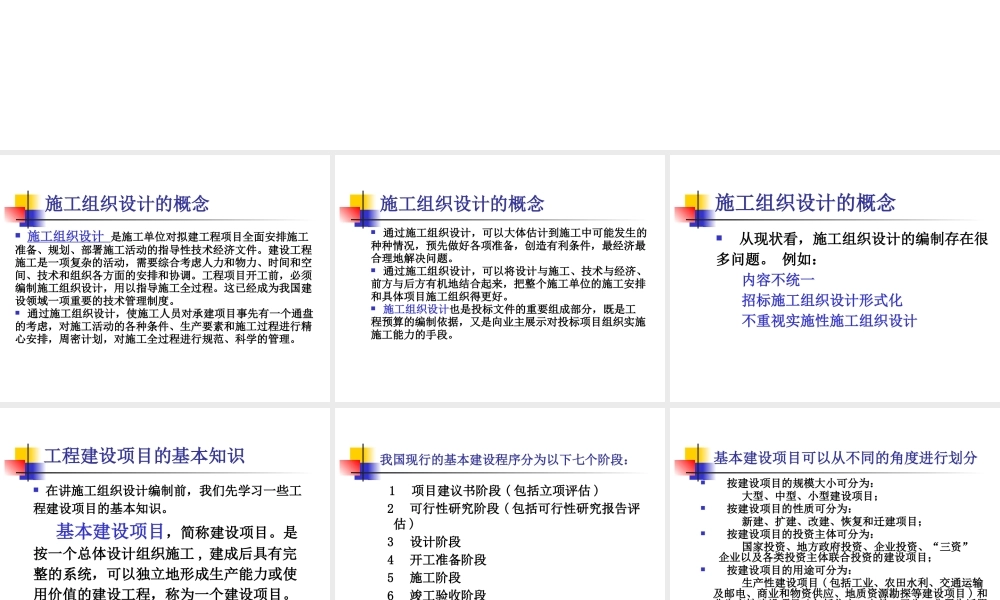
Task: Click the text 不重视实施性施工组织设计
Action: click(829, 321)
